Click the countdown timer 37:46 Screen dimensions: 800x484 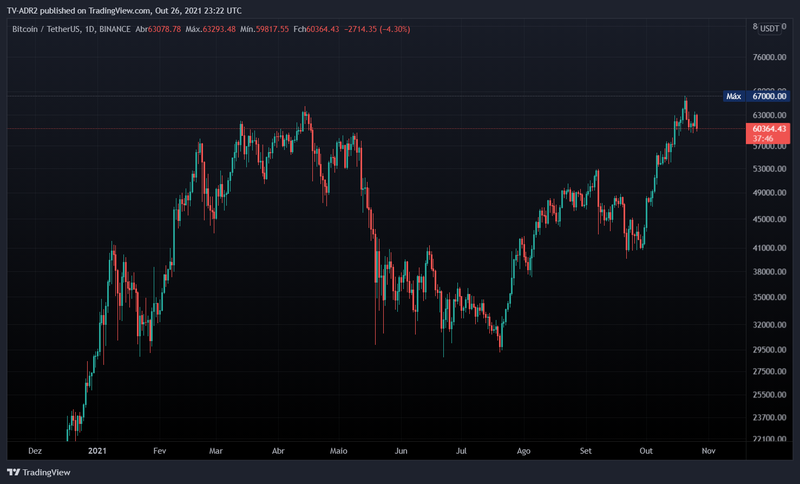pyautogui.click(x=763, y=138)
